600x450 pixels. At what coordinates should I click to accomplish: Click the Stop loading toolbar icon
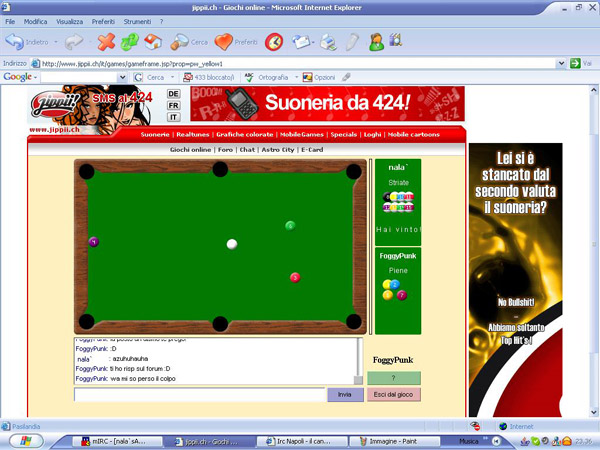tap(106, 42)
